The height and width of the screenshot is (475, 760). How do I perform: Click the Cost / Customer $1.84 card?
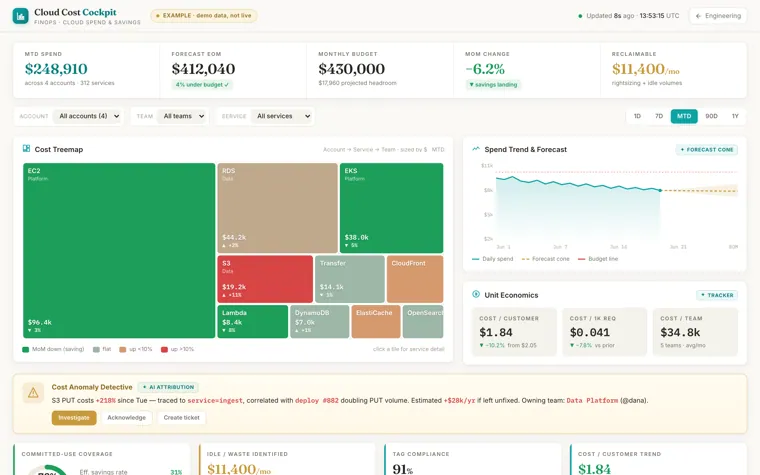point(514,332)
